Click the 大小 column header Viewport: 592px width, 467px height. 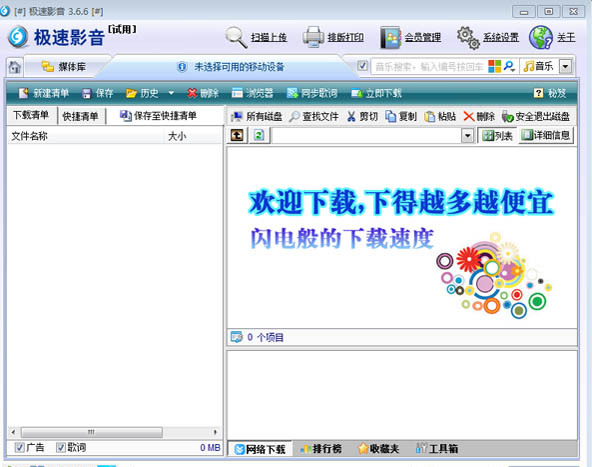[193, 136]
